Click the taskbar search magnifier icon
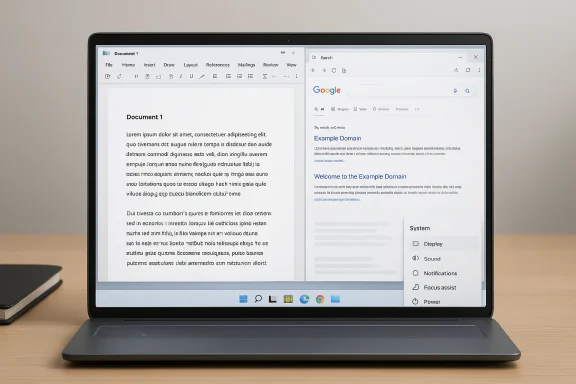 [258, 299]
